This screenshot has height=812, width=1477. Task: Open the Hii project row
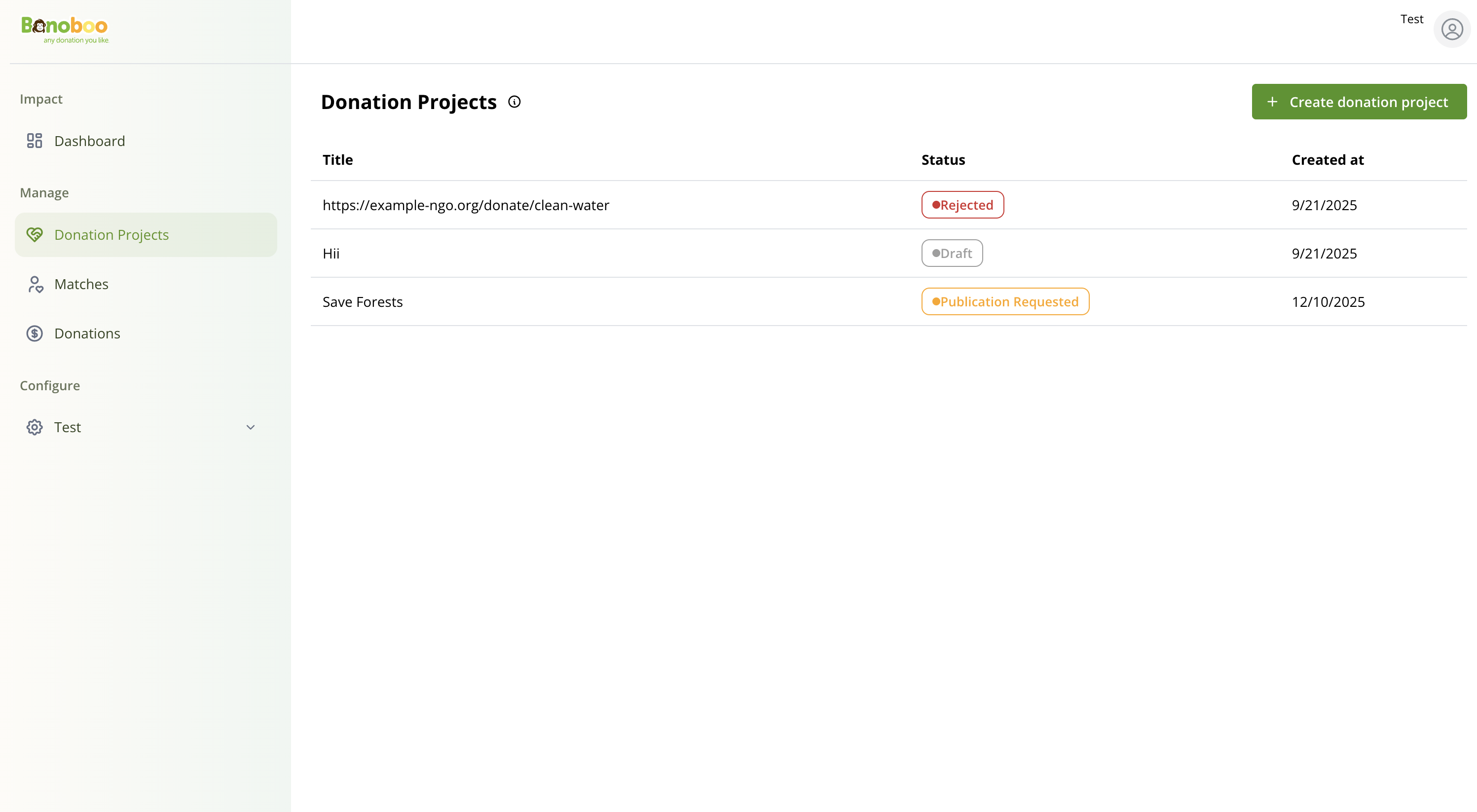(331, 254)
